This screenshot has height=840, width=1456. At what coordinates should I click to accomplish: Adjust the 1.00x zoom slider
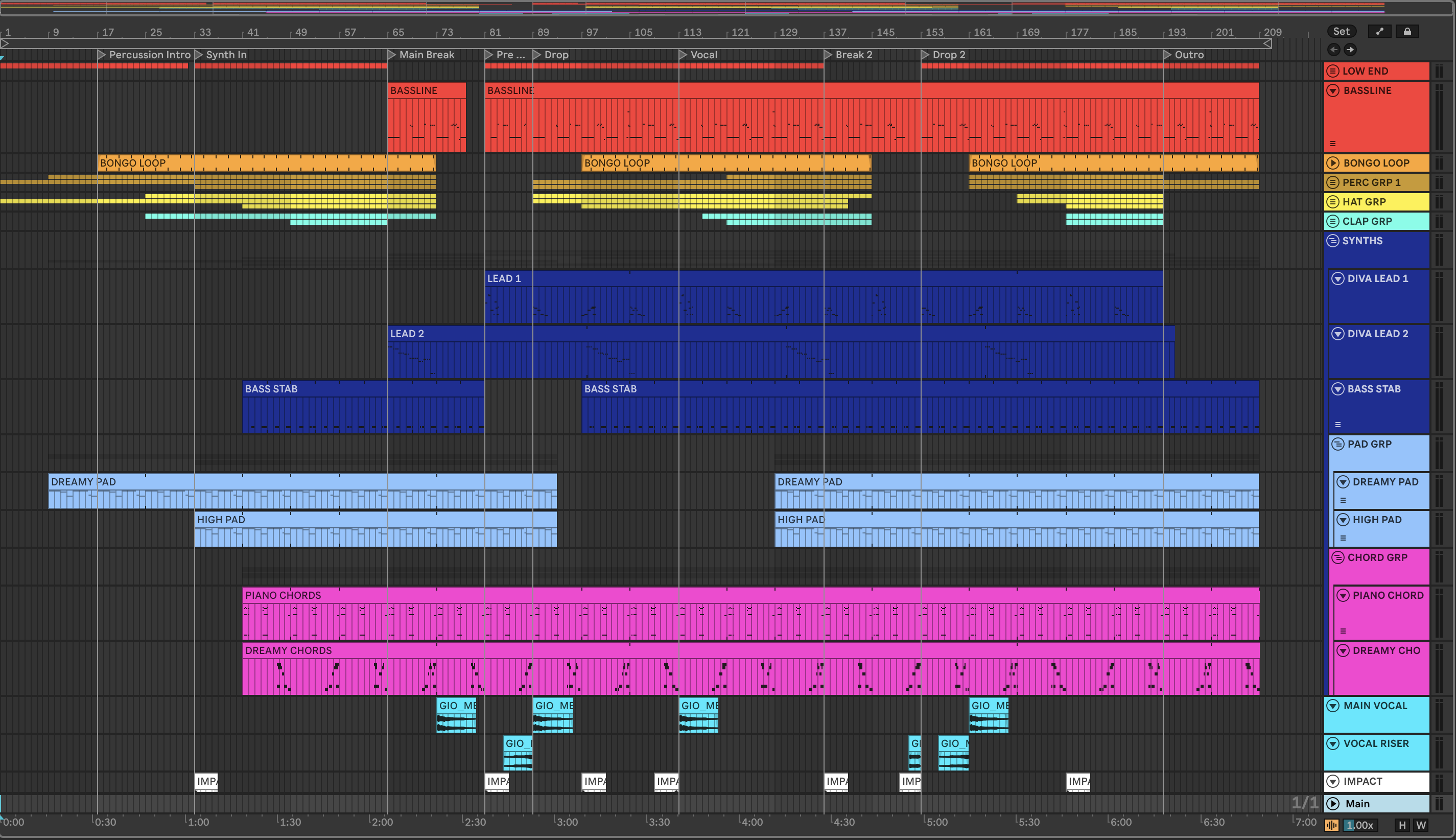pos(1359,825)
